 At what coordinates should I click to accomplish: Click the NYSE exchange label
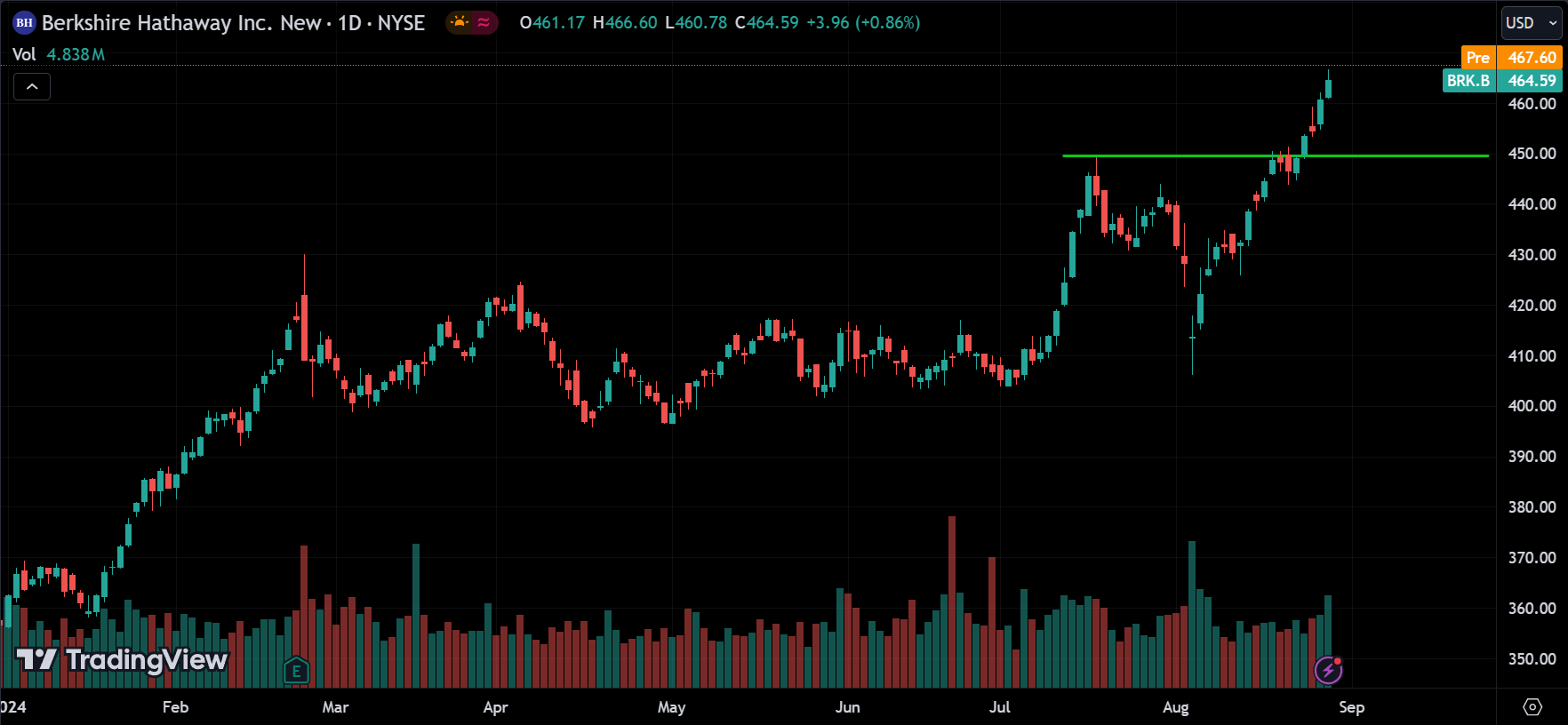(x=401, y=23)
